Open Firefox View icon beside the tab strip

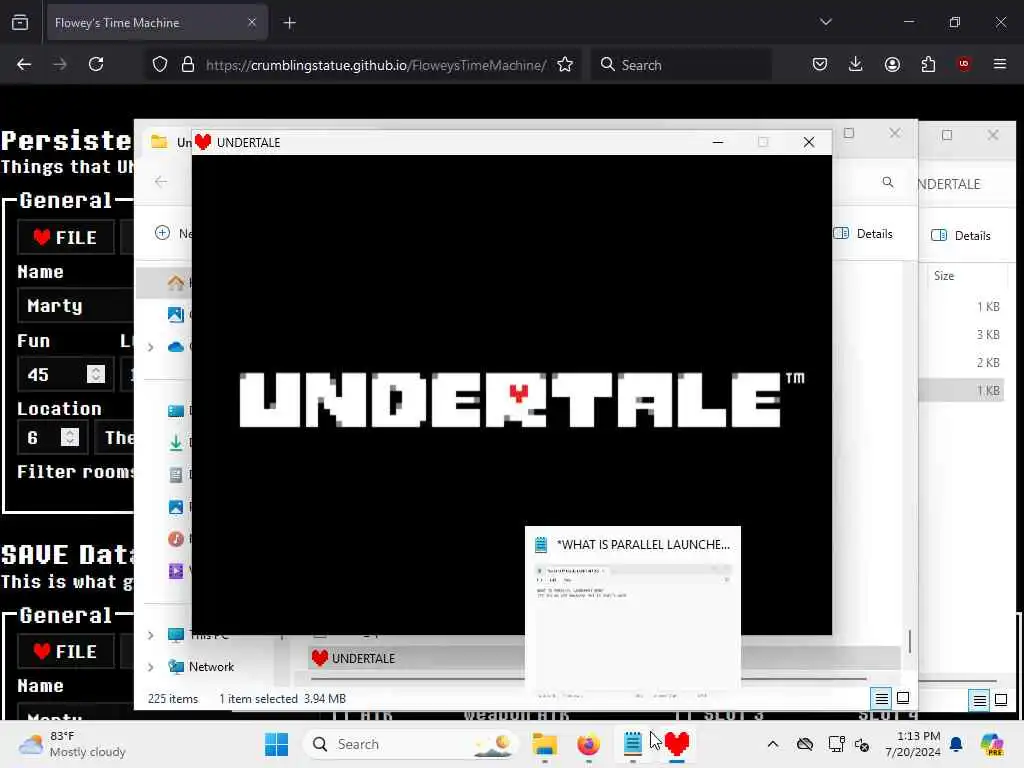pyautogui.click(x=20, y=22)
